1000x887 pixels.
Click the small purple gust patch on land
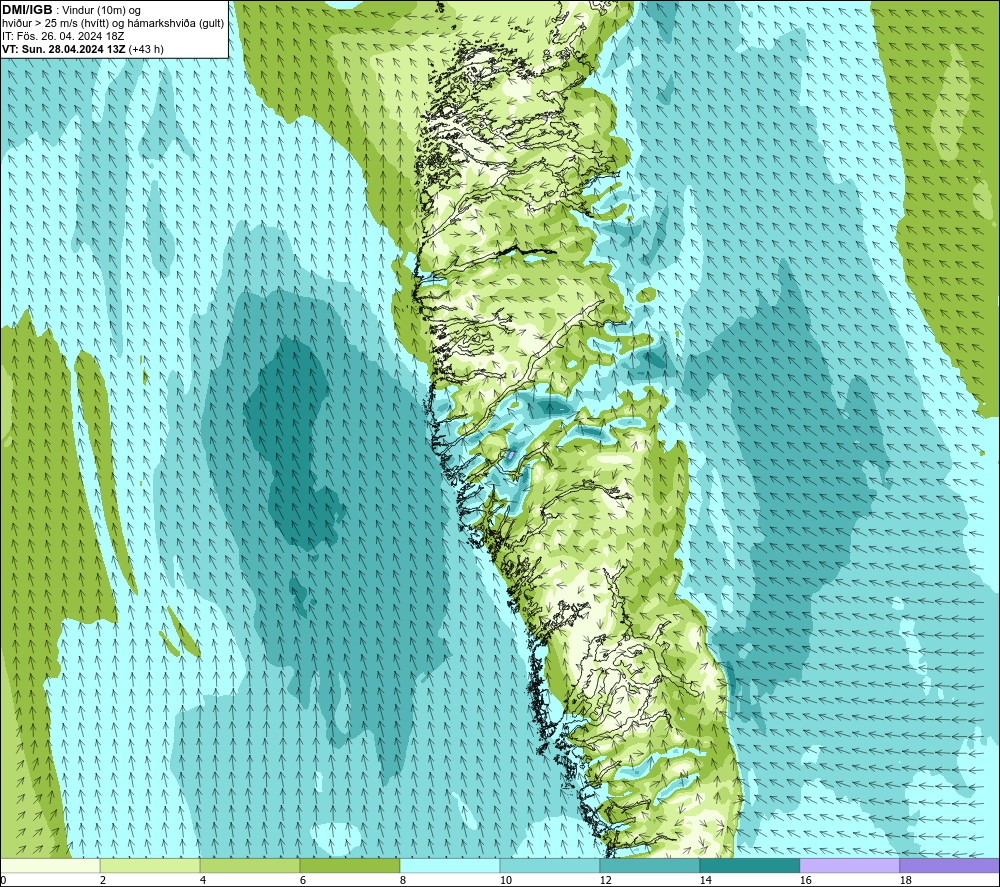511,455
